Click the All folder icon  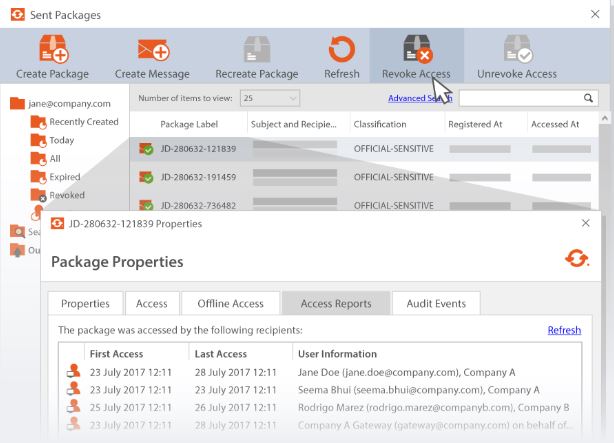click(38, 158)
